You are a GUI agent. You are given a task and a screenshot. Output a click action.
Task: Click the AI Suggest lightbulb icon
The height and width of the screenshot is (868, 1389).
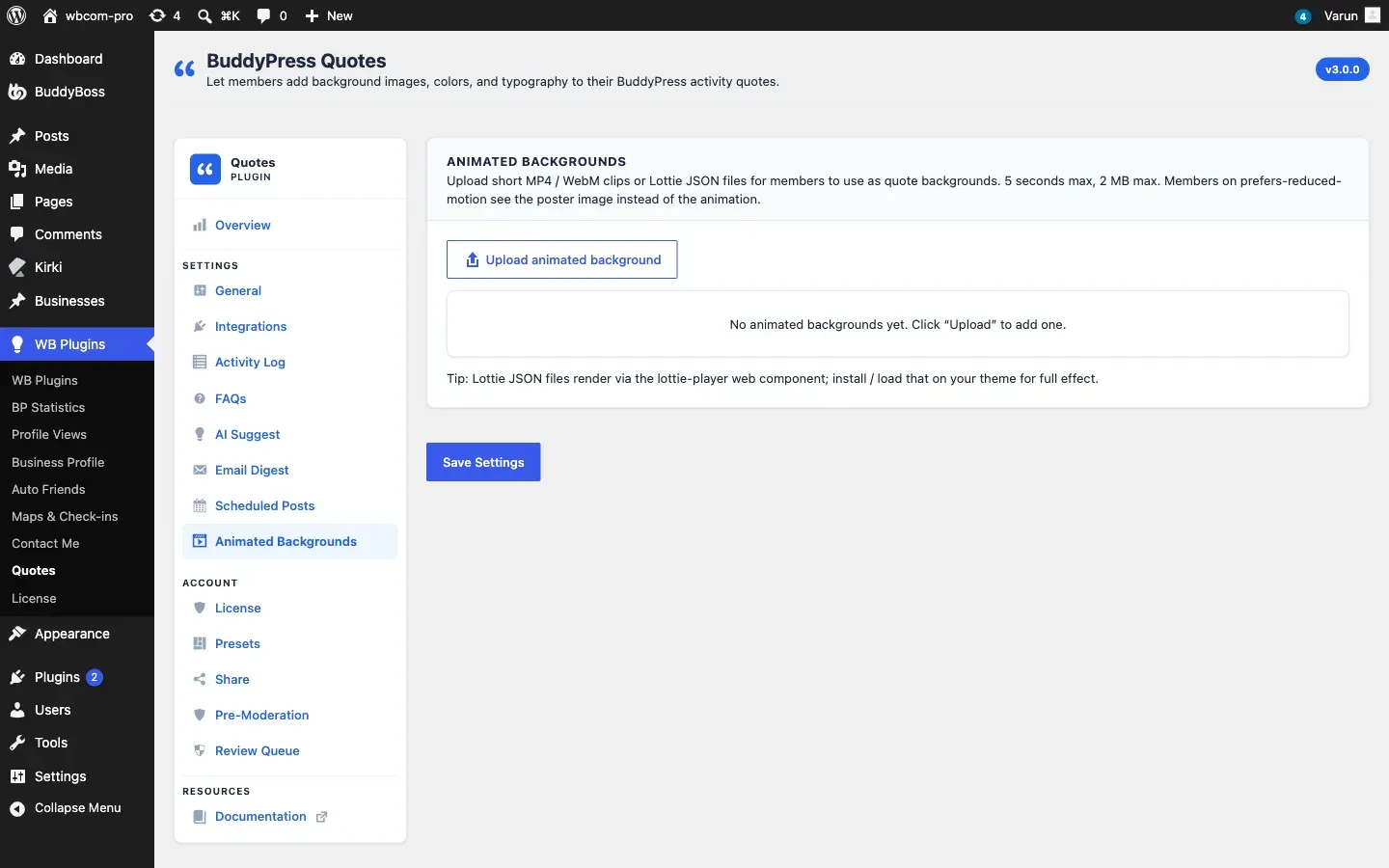pos(200,434)
